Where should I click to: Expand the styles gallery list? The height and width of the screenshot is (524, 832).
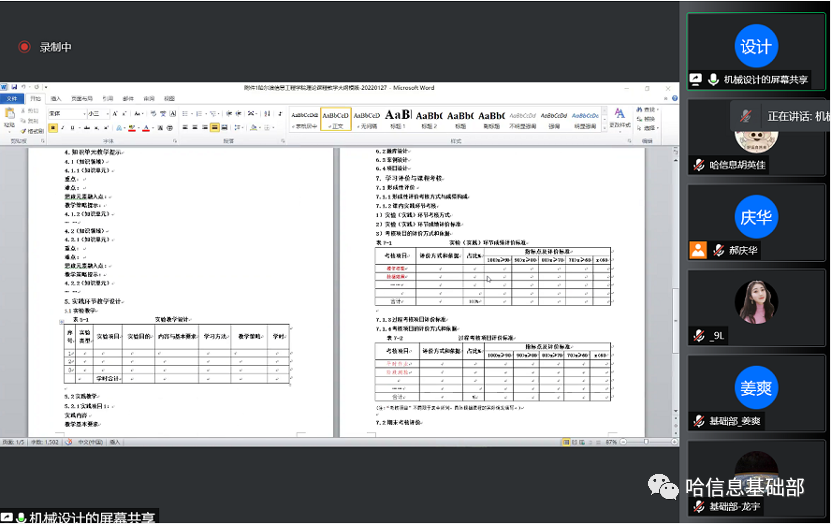point(604,127)
